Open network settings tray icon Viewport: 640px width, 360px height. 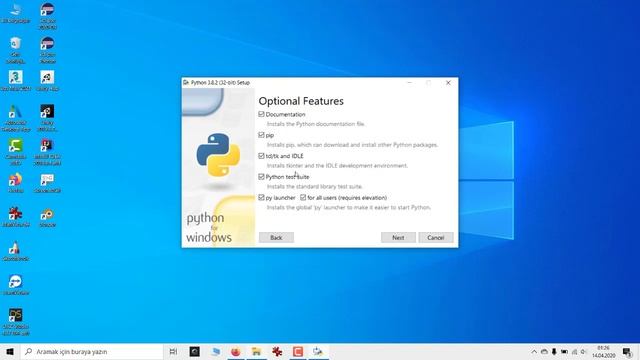(x=574, y=351)
